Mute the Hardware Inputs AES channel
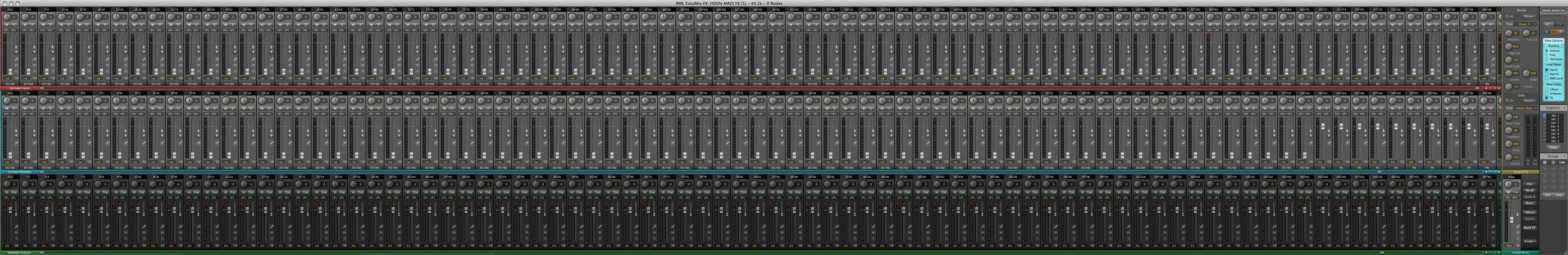1568x255 pixels. point(7,24)
